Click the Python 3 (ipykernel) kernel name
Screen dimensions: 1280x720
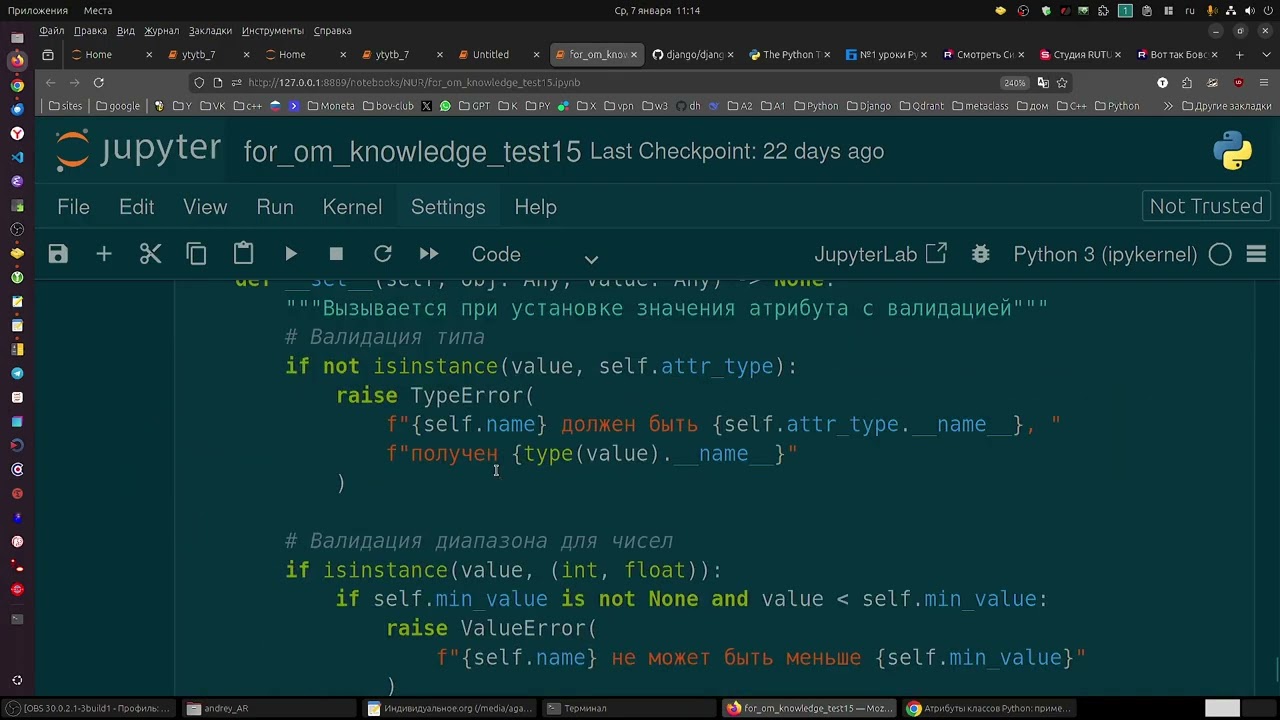pos(1105,254)
